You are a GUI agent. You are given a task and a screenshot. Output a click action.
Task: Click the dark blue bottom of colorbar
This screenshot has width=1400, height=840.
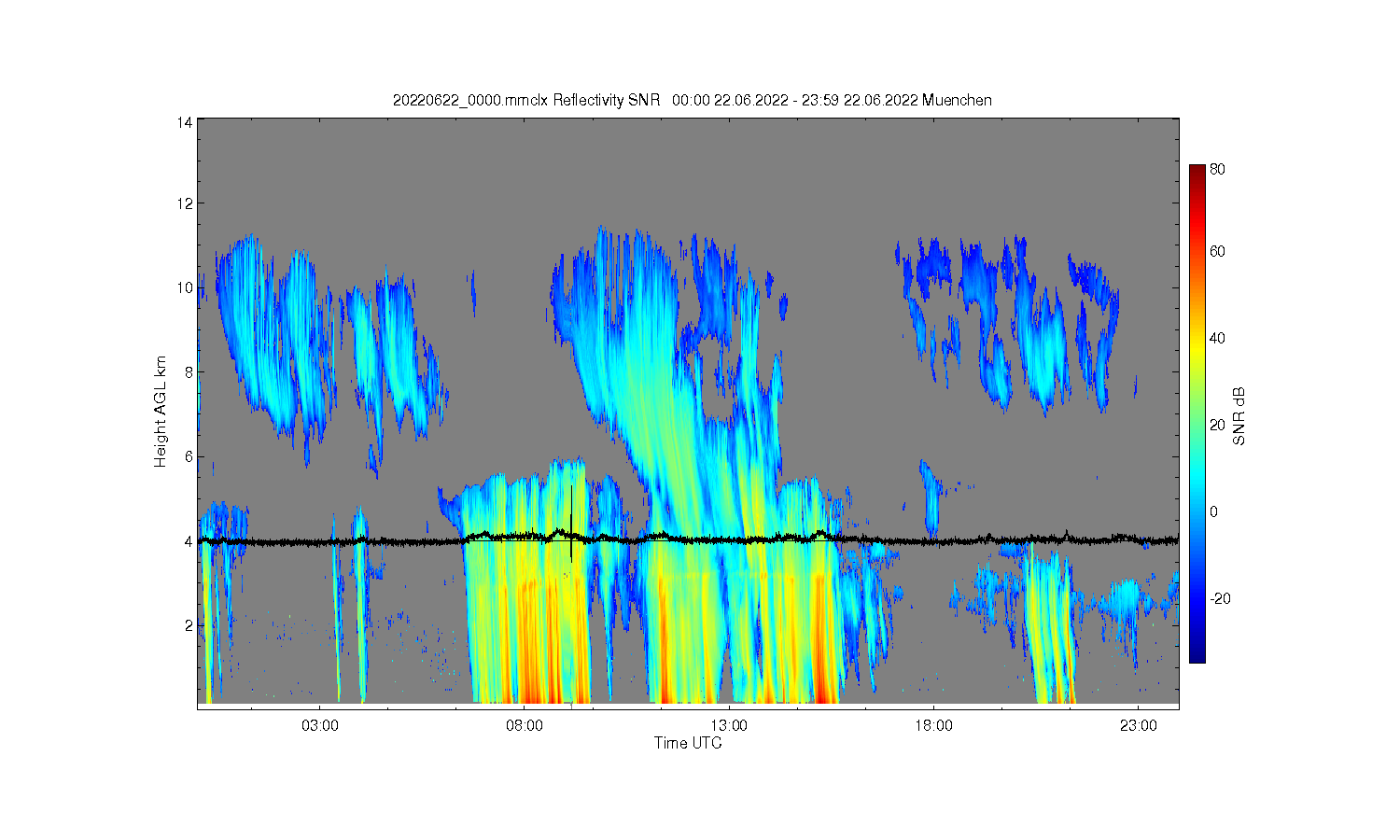click(x=1197, y=656)
